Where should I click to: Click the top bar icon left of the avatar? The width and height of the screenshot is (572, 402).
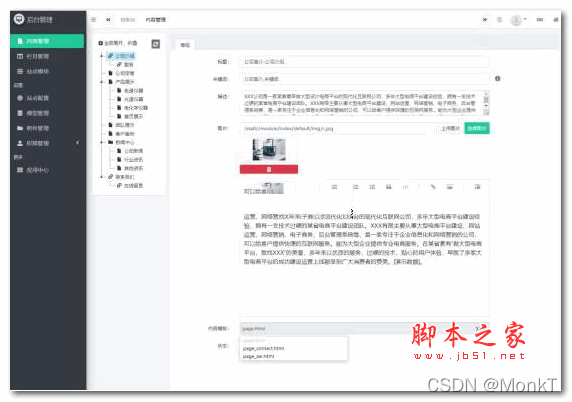499,20
